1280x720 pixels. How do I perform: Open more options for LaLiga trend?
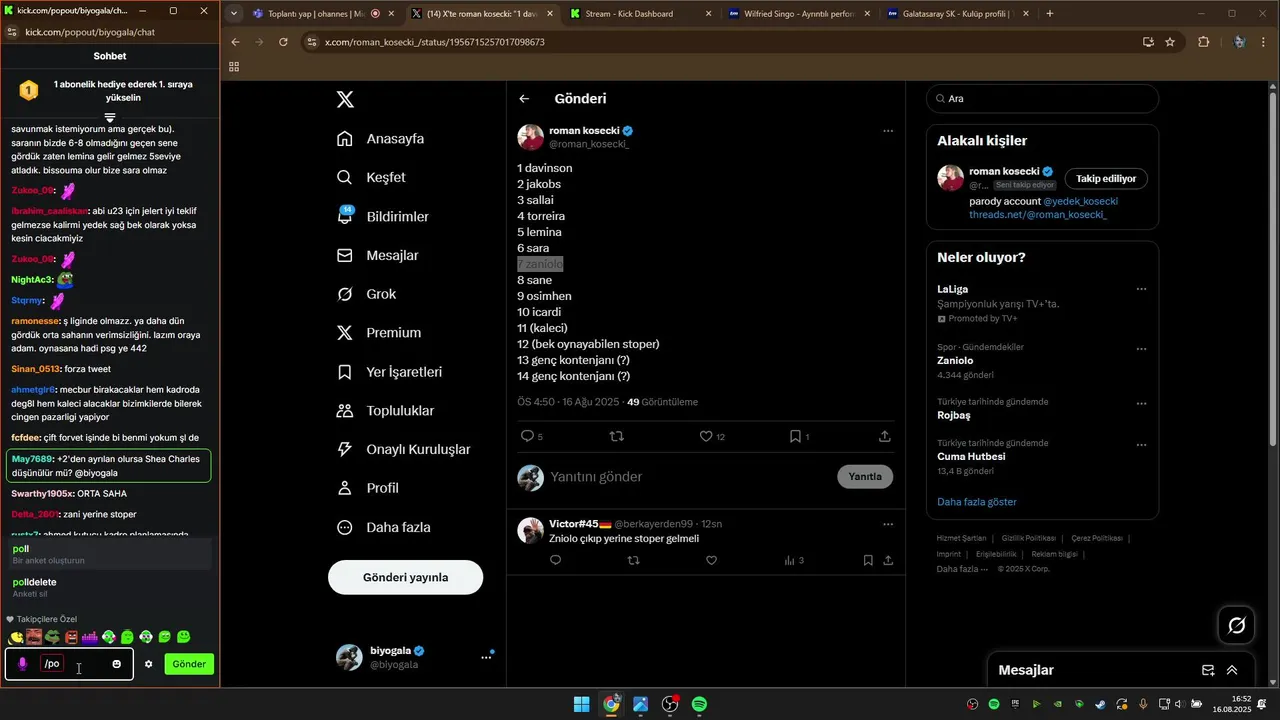click(x=1141, y=289)
